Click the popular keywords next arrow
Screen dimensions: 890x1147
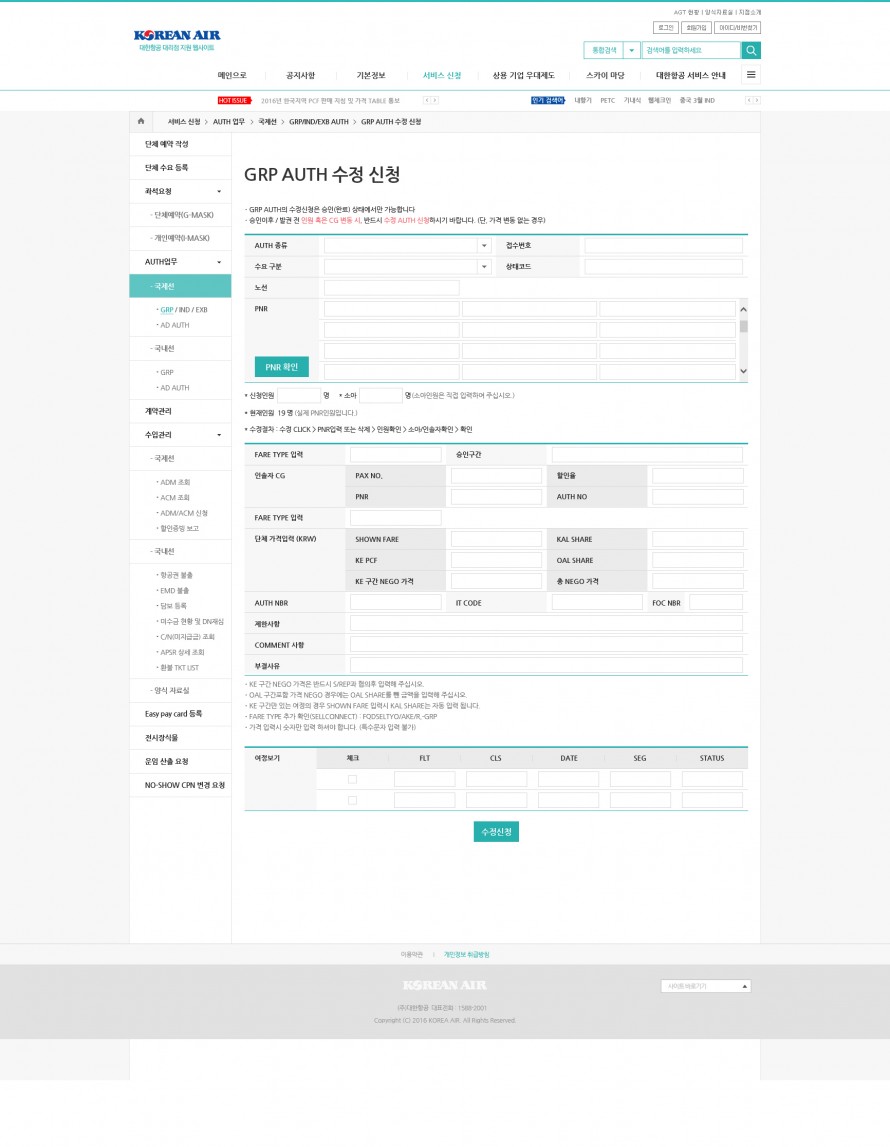coord(757,100)
